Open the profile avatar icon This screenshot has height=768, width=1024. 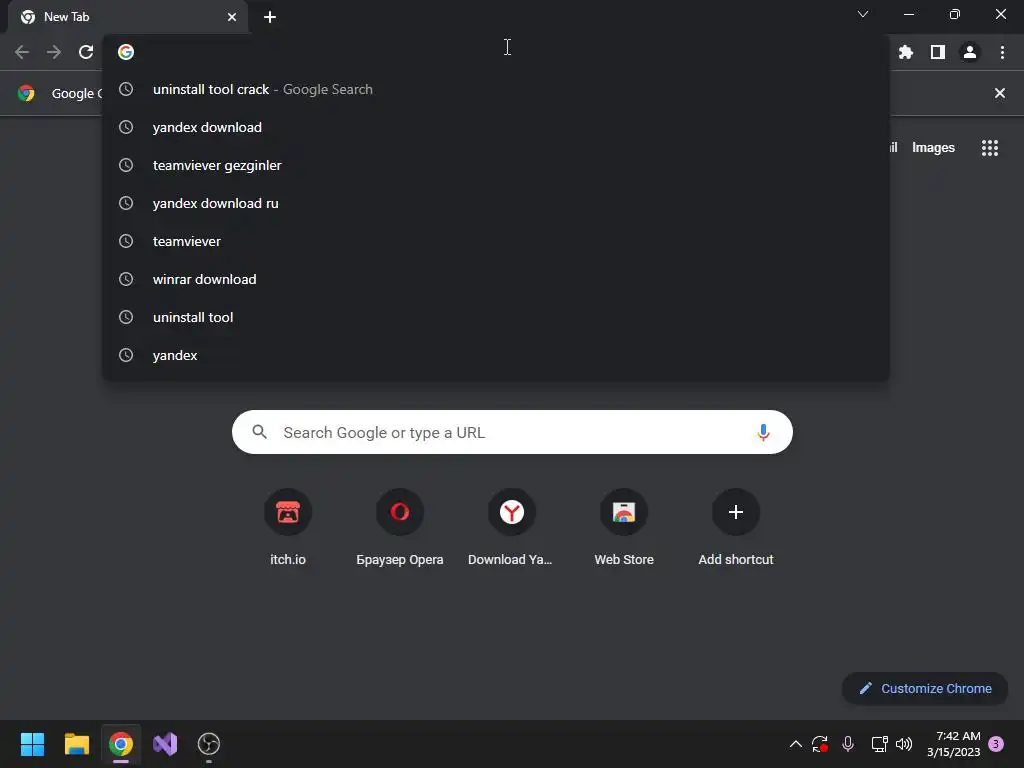(x=970, y=52)
